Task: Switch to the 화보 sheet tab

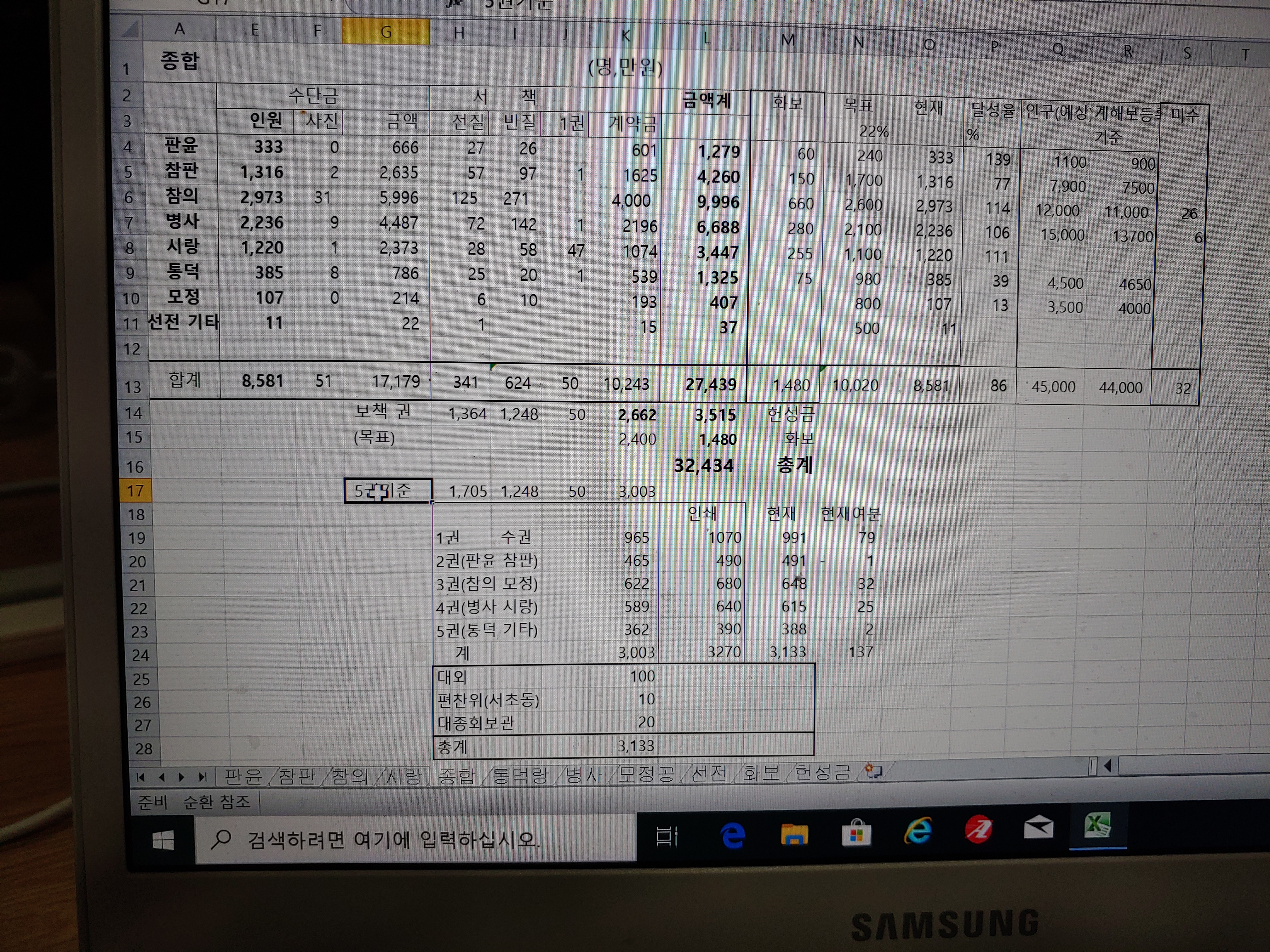Action: 761,773
